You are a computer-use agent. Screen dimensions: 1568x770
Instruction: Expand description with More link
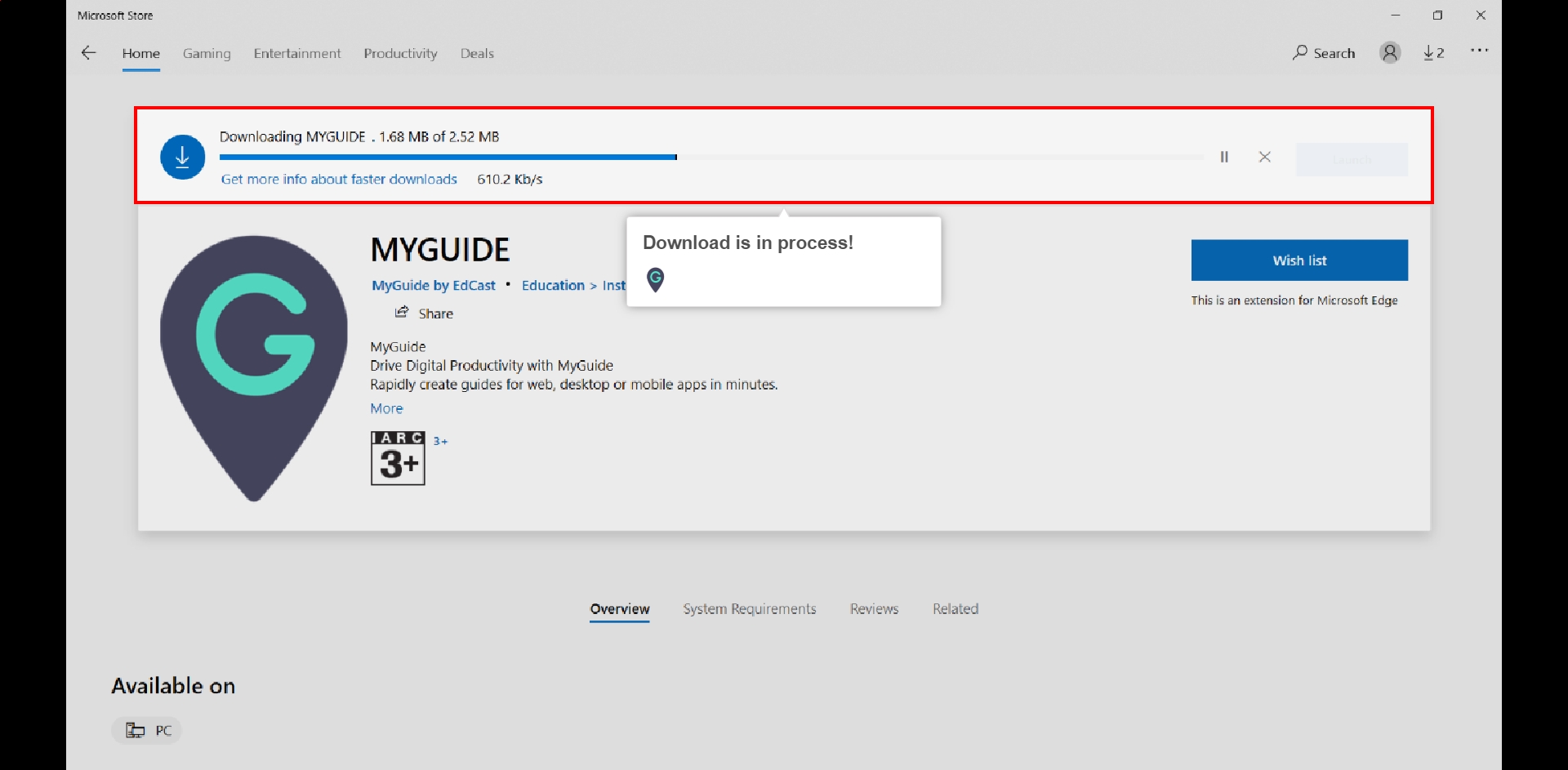pyautogui.click(x=386, y=408)
